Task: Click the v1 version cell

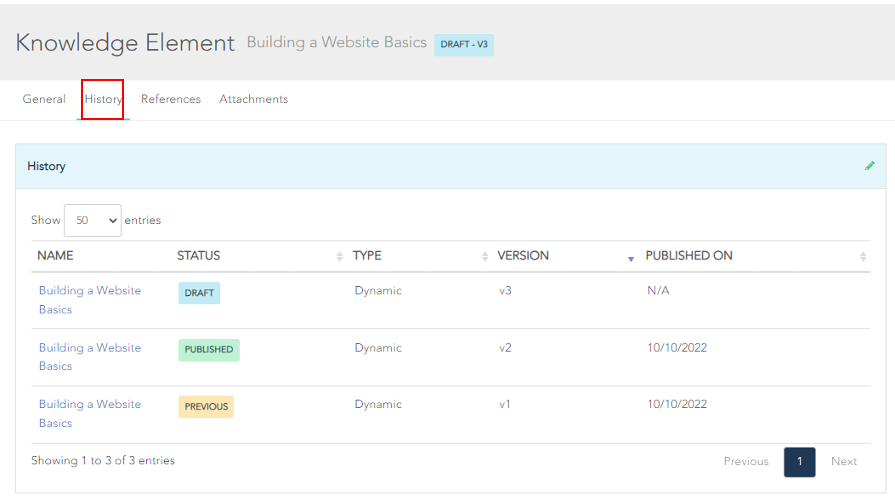Action: click(505, 404)
